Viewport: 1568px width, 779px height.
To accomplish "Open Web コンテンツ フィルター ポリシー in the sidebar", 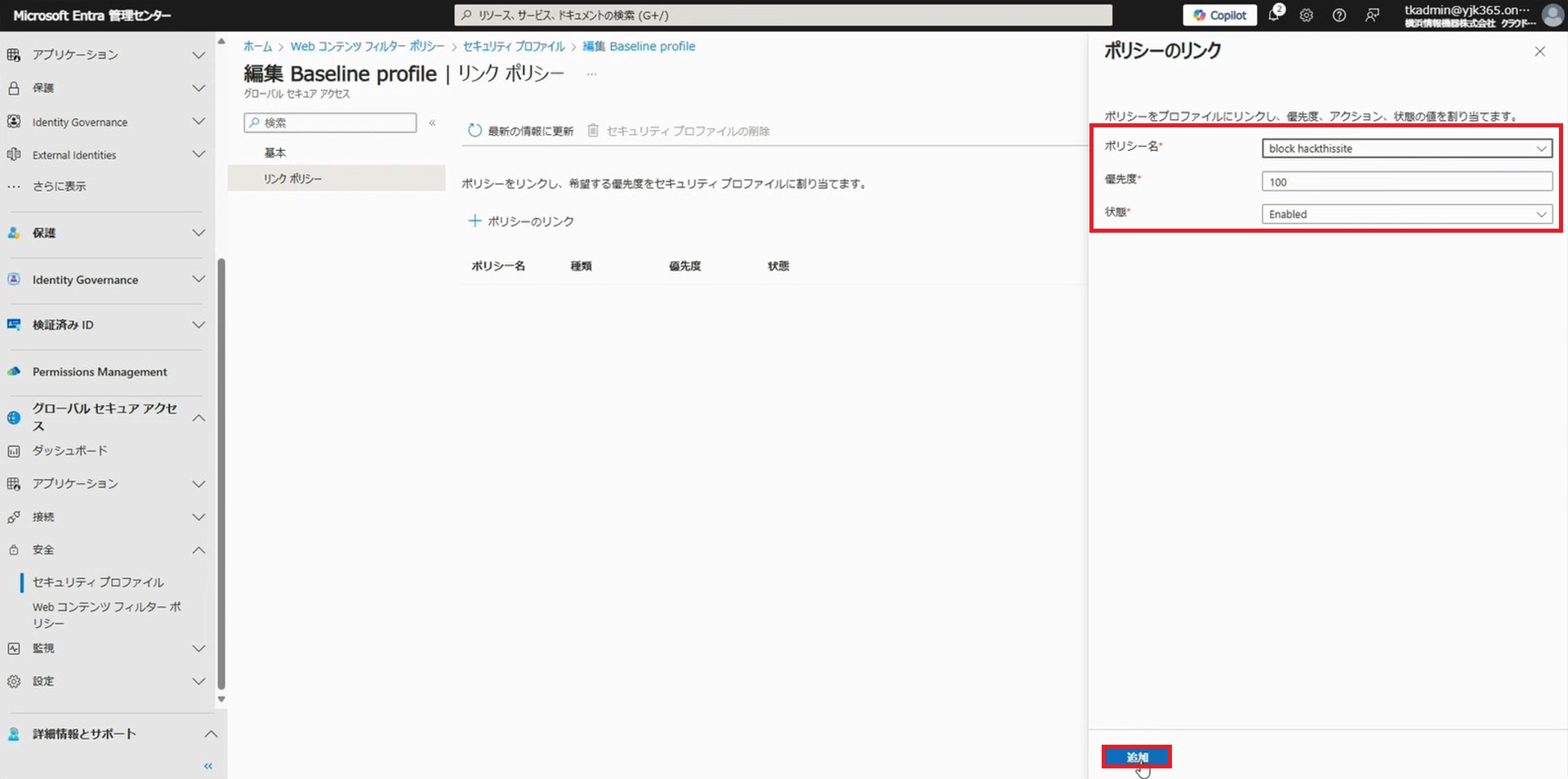I will click(x=107, y=615).
